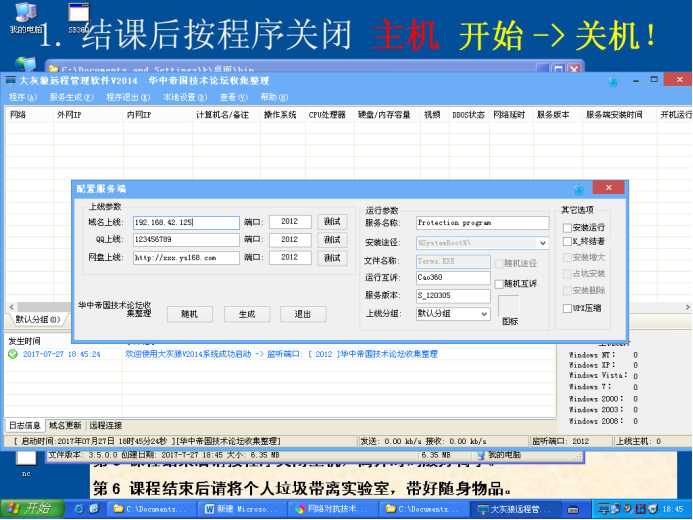Image resolution: width=693 pixels, height=520 pixels.
Task: Open the 程序退出 menu
Action: [128, 97]
